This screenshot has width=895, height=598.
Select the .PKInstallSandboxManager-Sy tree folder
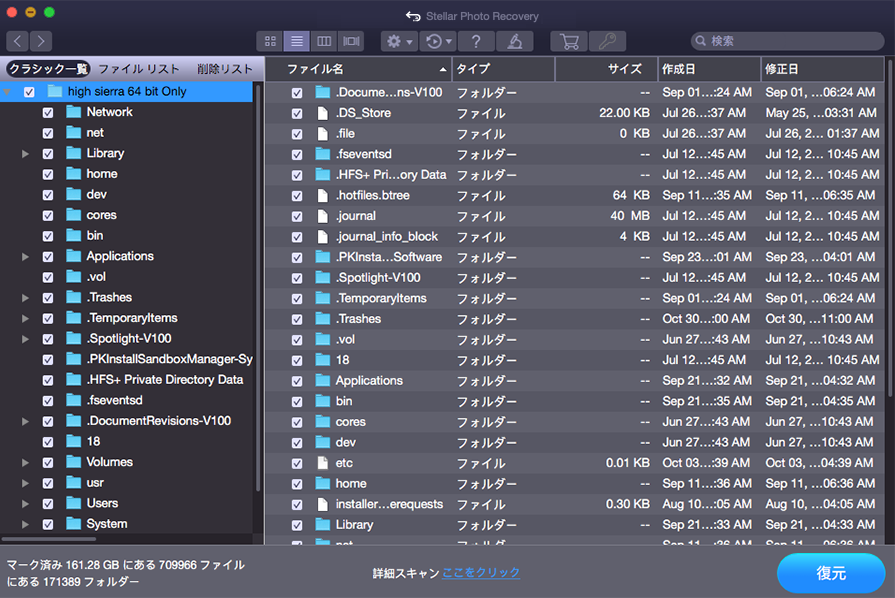126,359
